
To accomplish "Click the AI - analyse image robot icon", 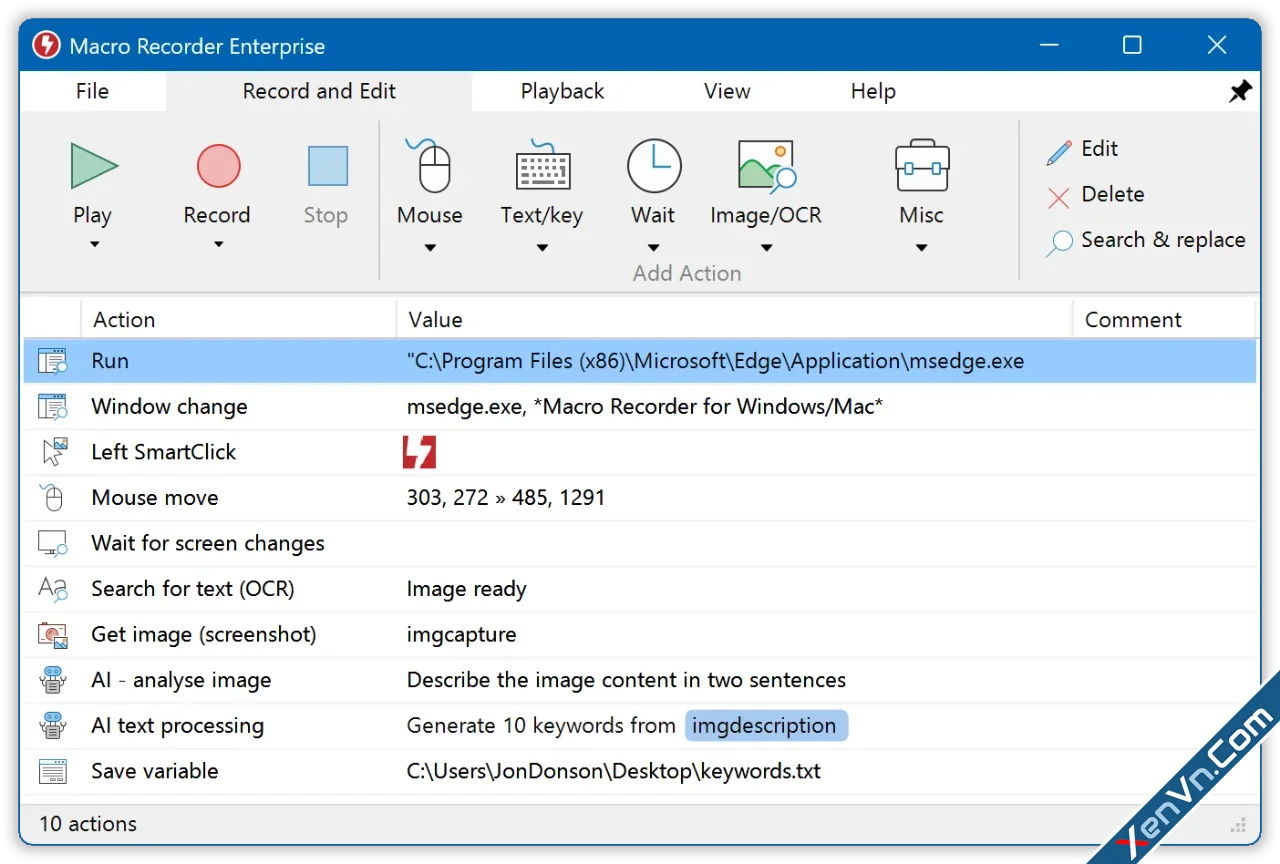I will tap(52, 681).
